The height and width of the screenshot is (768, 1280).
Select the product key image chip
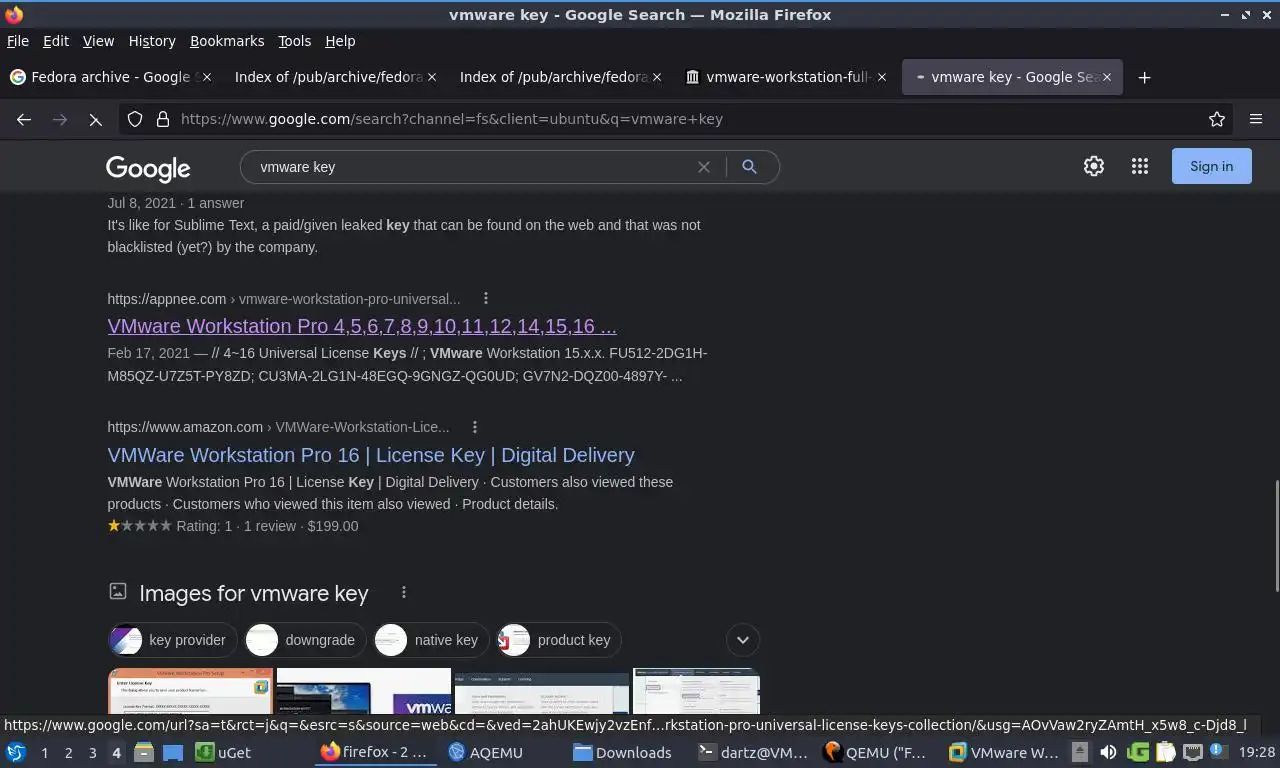coord(558,640)
